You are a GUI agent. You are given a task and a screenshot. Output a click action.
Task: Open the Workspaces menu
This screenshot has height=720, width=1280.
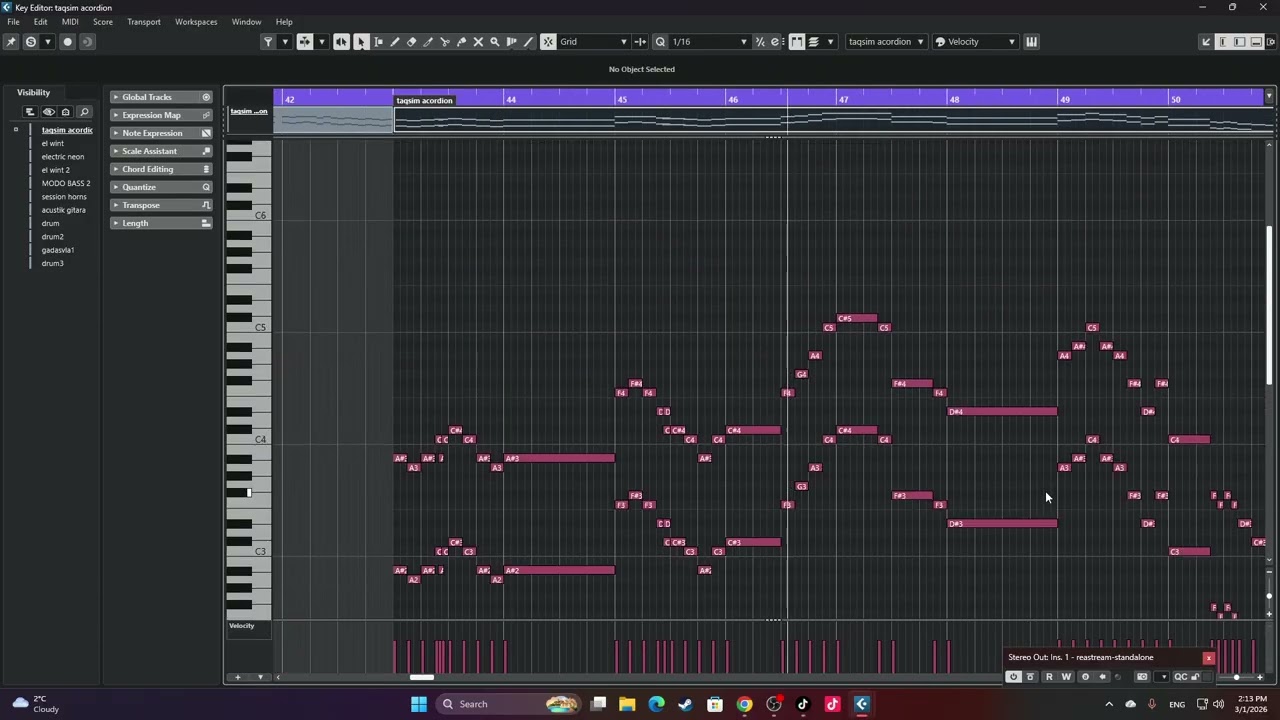[x=196, y=22]
